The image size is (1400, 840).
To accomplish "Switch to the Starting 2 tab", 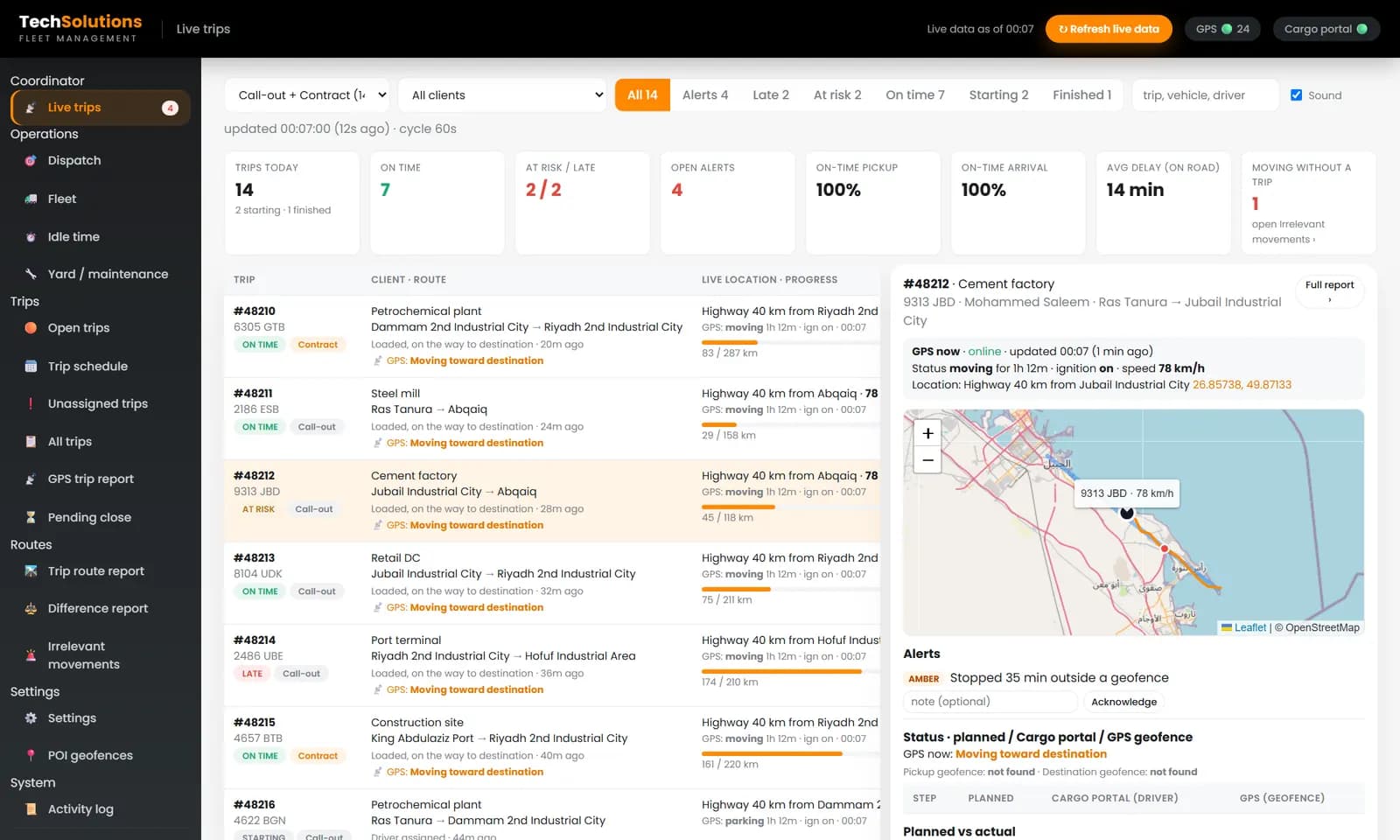I will pos(998,95).
